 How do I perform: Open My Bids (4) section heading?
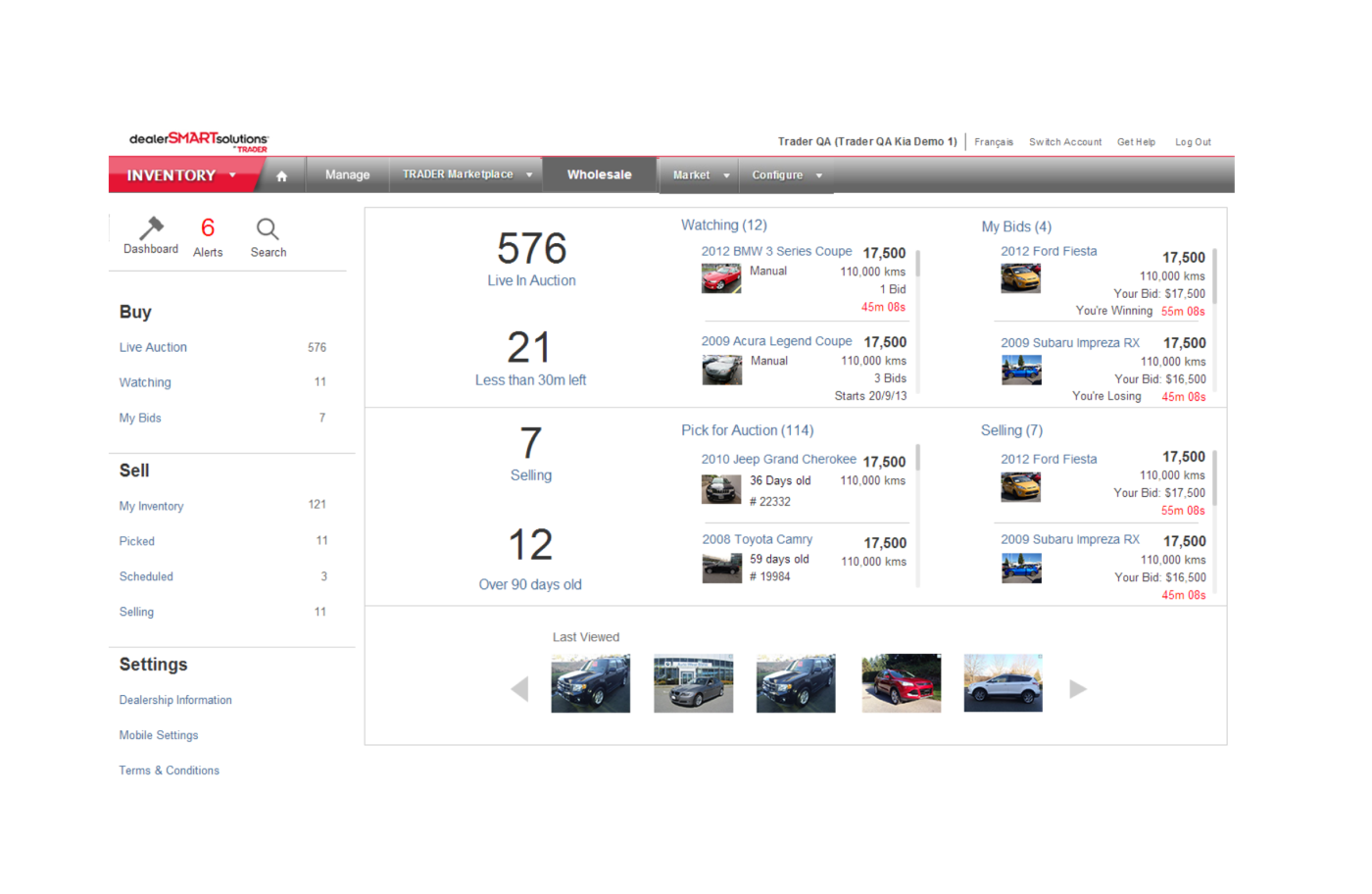[x=1016, y=226]
